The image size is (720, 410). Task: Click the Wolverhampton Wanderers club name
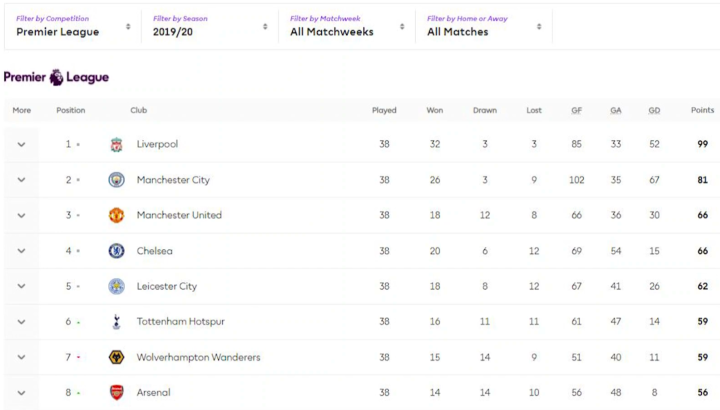[x=198, y=357]
